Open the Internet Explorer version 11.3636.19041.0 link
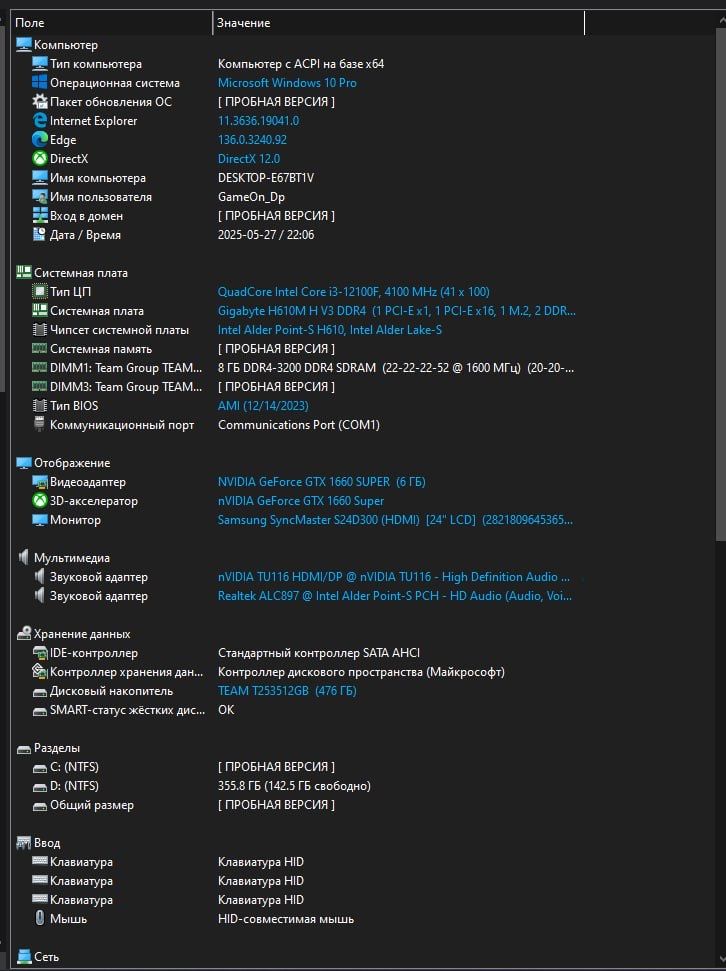The image size is (726, 971). tap(258, 121)
